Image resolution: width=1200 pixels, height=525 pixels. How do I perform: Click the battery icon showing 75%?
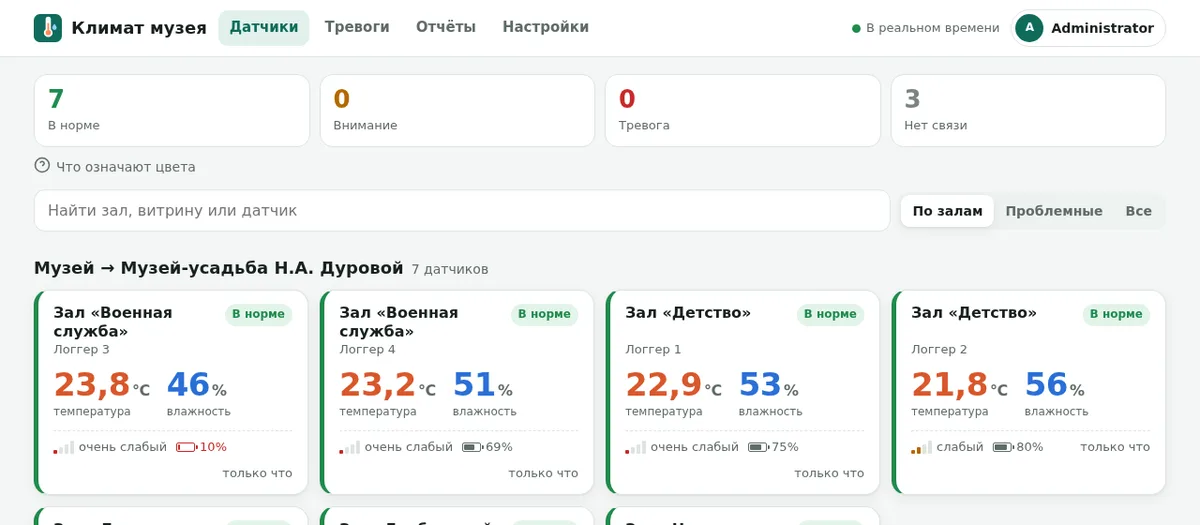pos(758,447)
